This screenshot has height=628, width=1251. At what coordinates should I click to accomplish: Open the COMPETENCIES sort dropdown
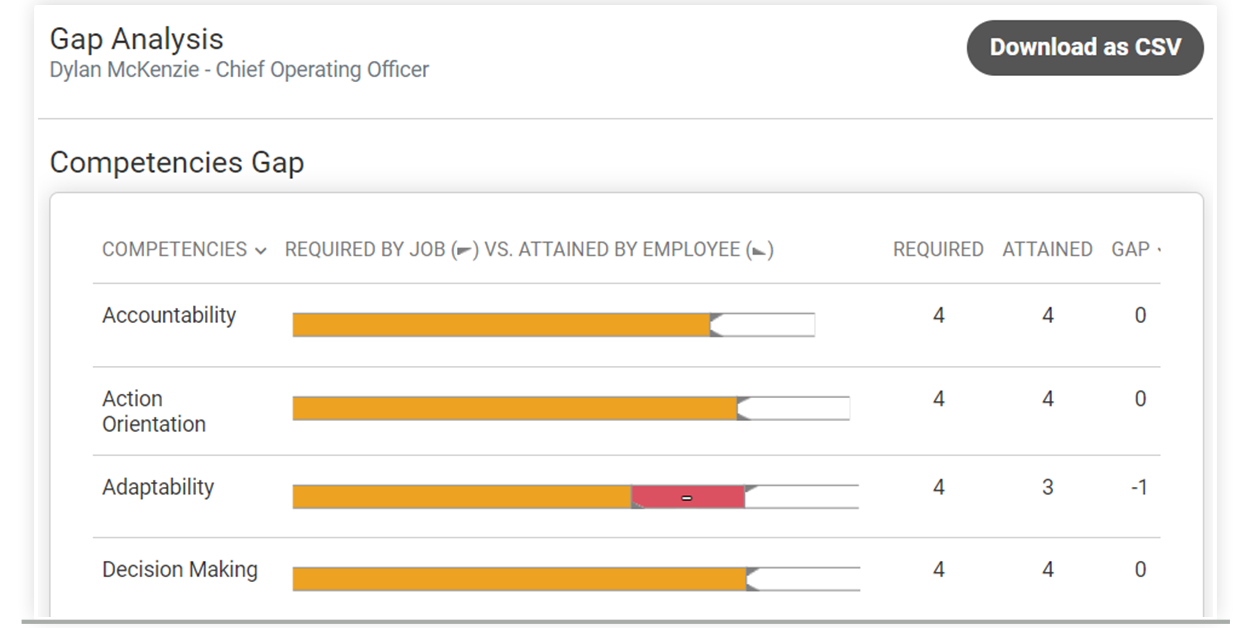click(x=261, y=249)
